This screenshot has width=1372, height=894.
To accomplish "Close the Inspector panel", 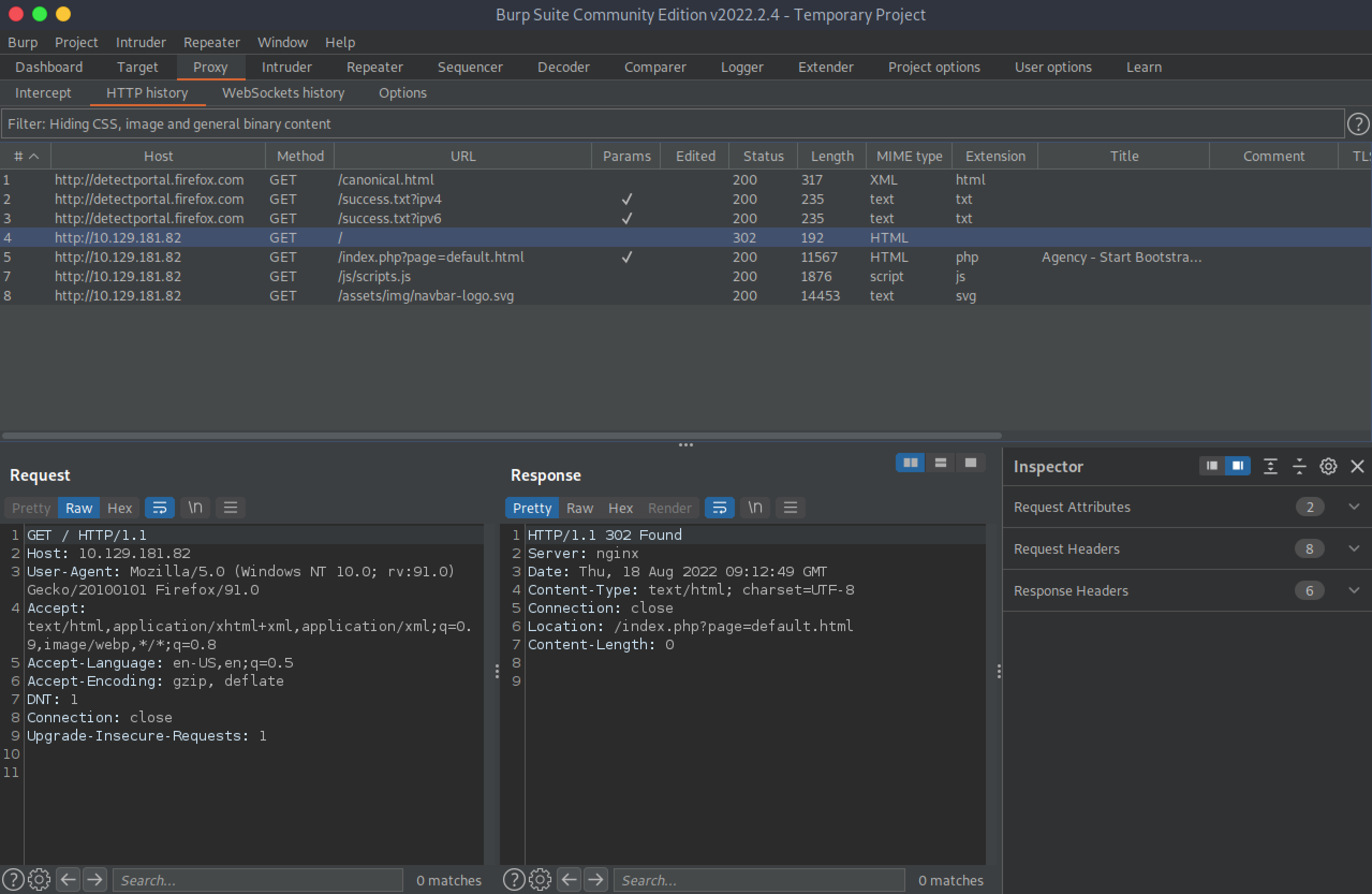I will click(x=1357, y=466).
